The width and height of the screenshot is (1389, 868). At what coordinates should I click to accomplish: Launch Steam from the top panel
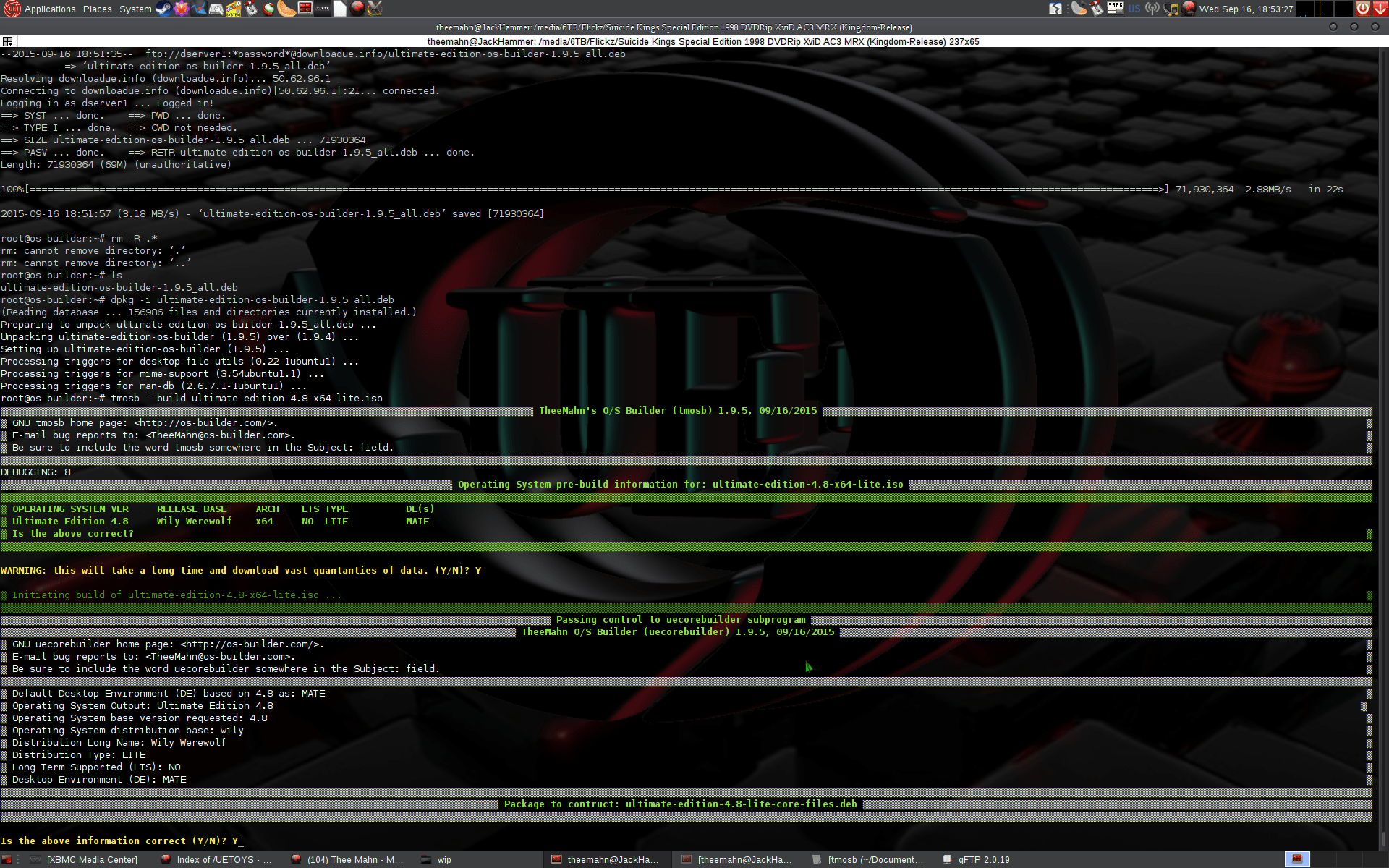click(x=163, y=9)
